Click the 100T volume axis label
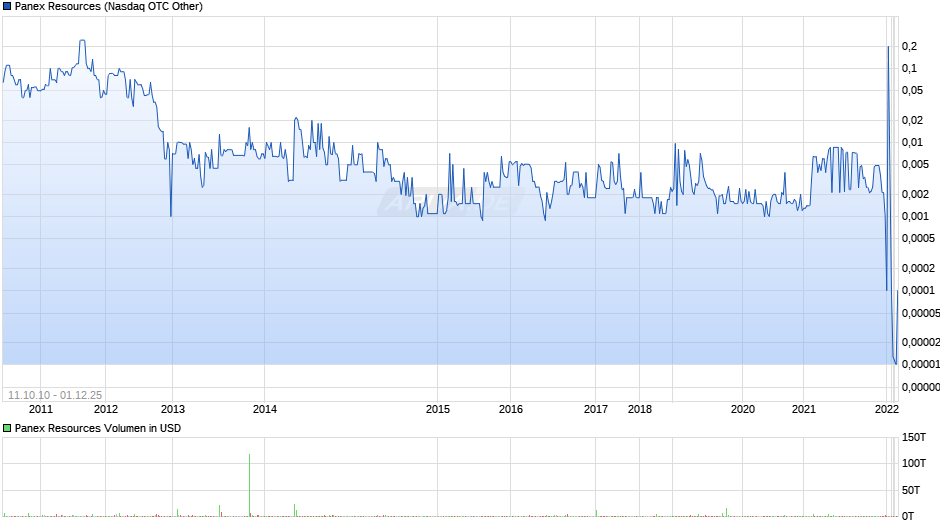 coord(914,463)
